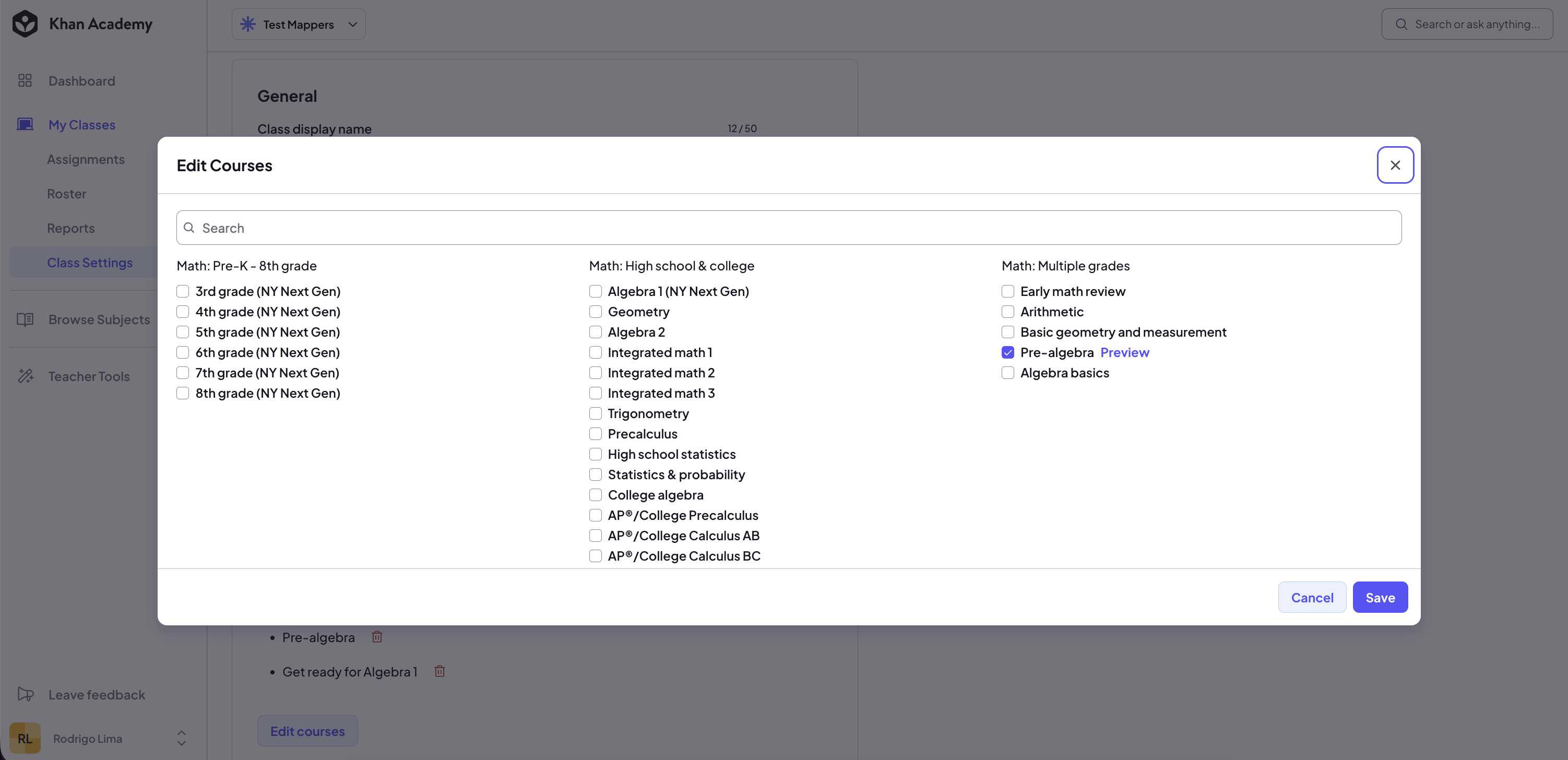Open Browse Subjects in sidebar
1568x760 pixels.
[99, 319]
